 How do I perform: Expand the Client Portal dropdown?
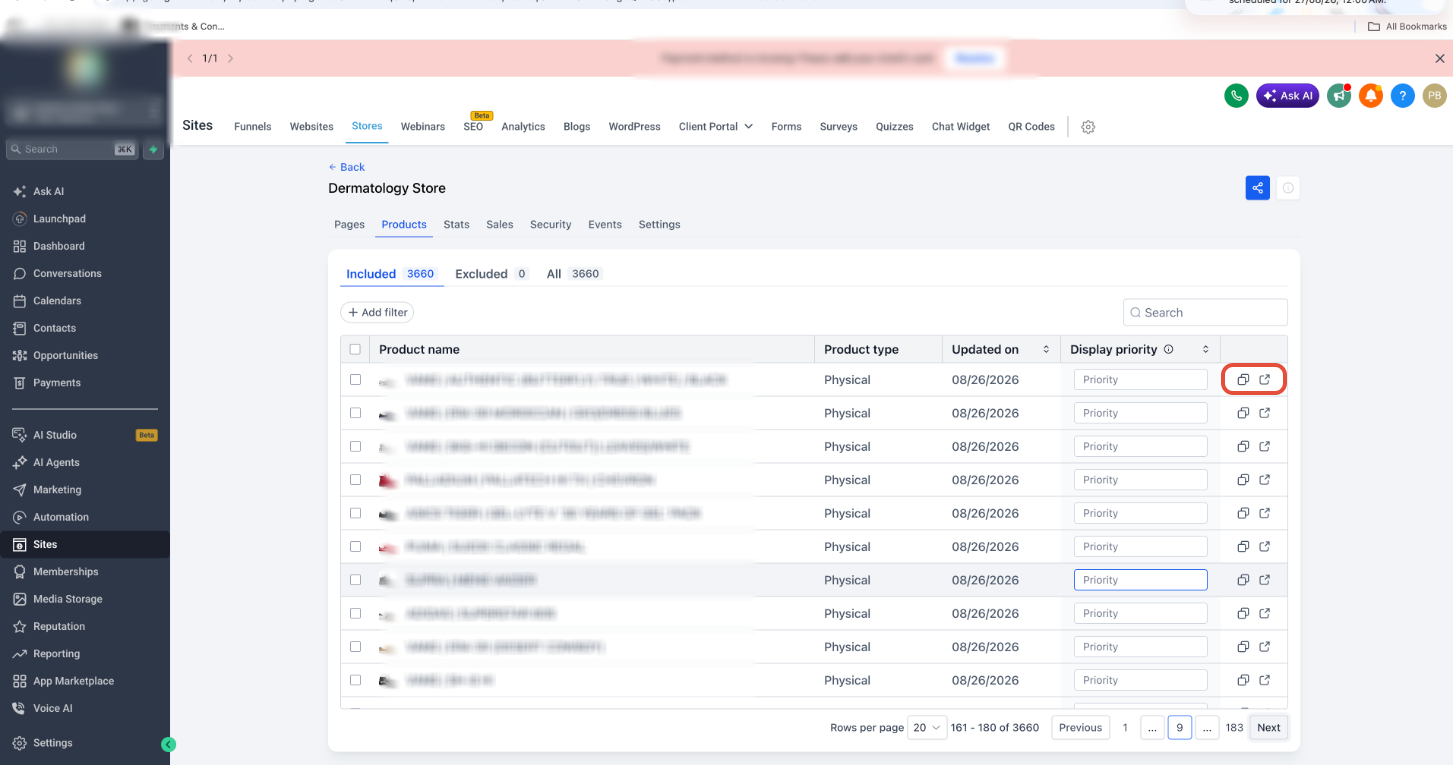[x=716, y=127]
